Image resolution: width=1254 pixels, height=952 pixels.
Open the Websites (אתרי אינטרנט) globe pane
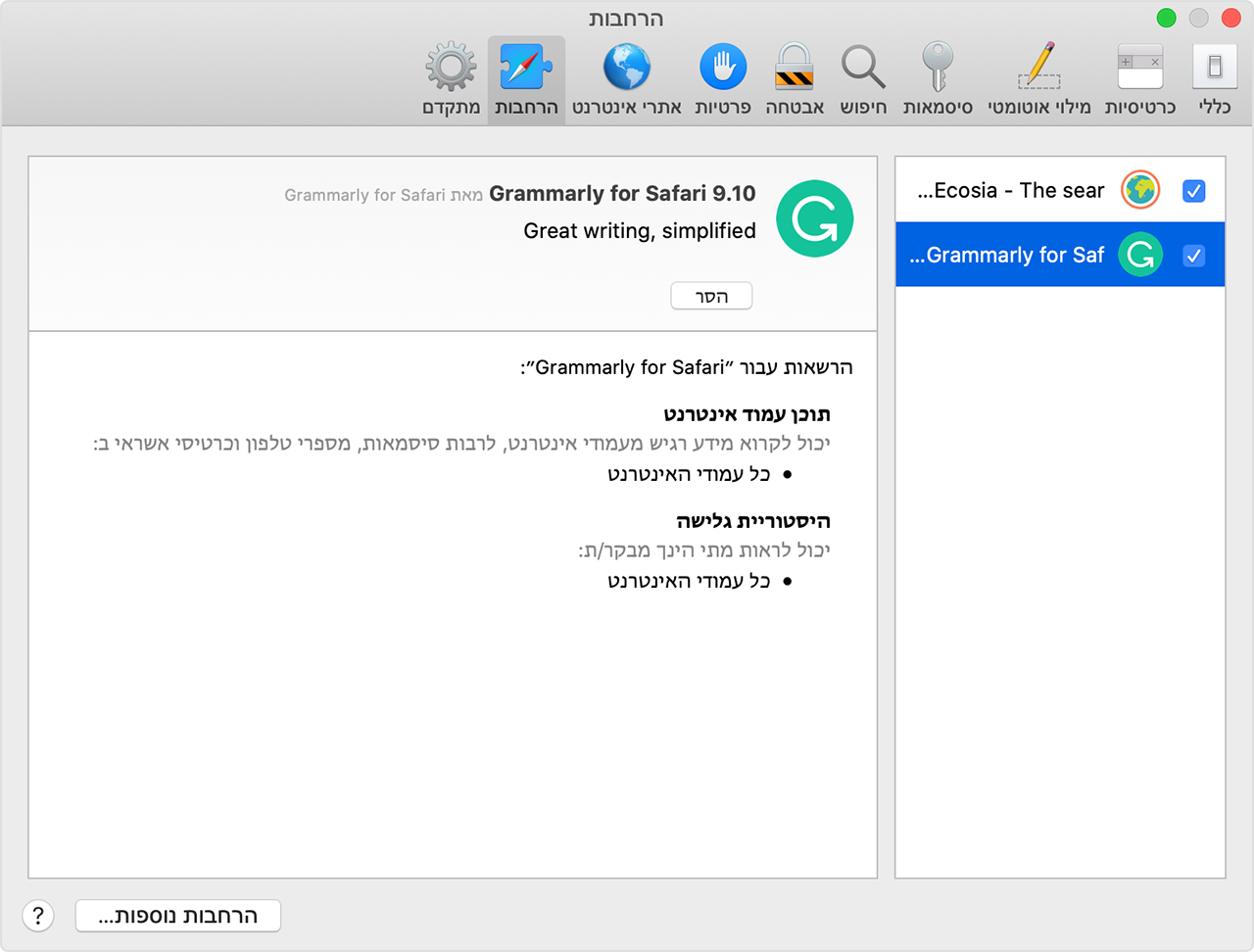coord(626,79)
